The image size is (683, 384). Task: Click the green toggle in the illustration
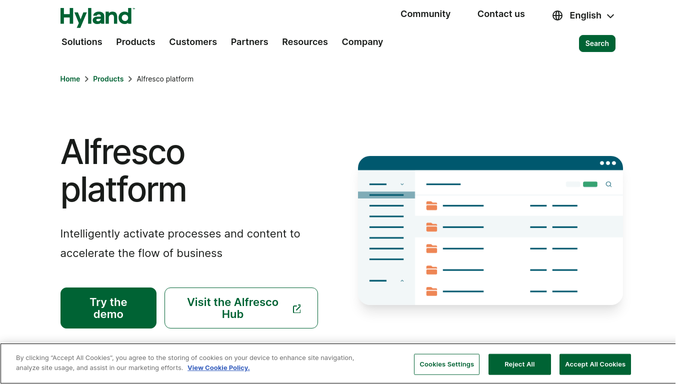click(x=590, y=184)
